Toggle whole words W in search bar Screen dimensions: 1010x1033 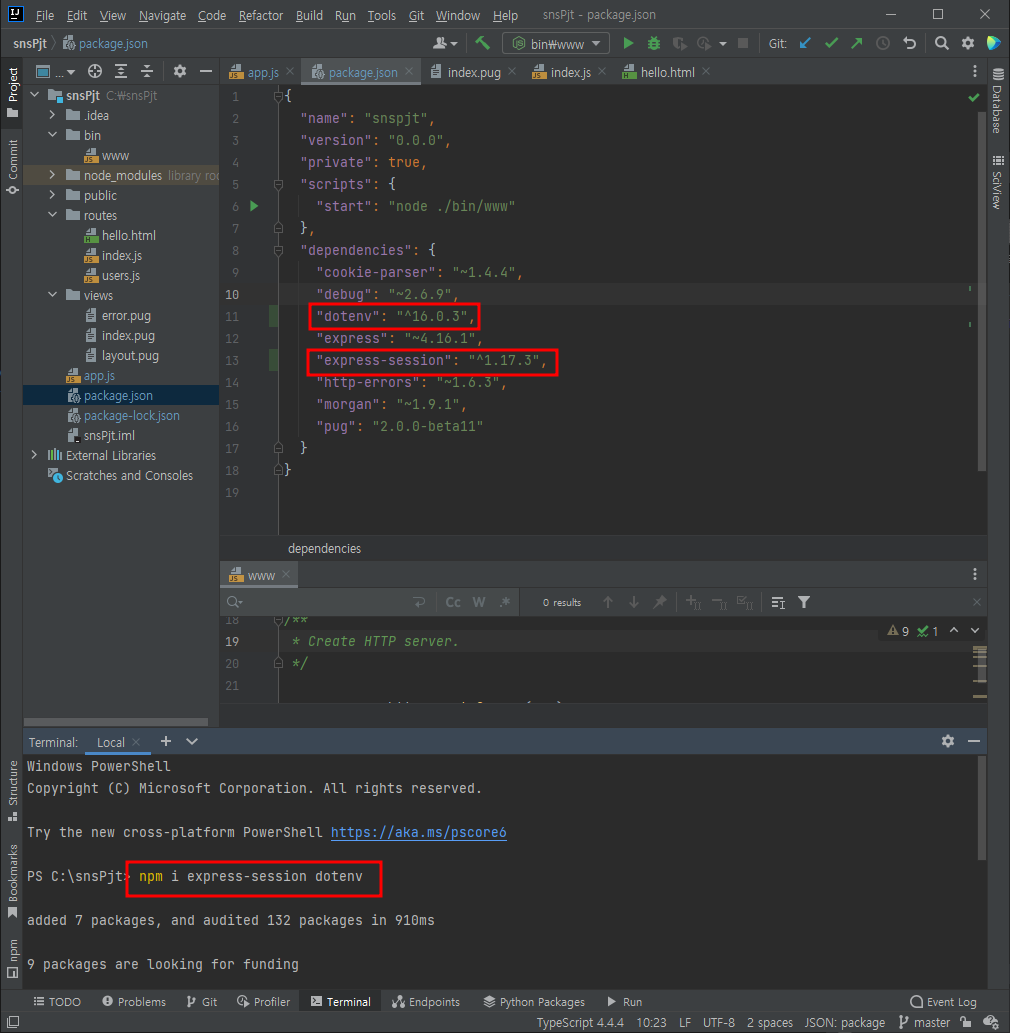tap(479, 602)
